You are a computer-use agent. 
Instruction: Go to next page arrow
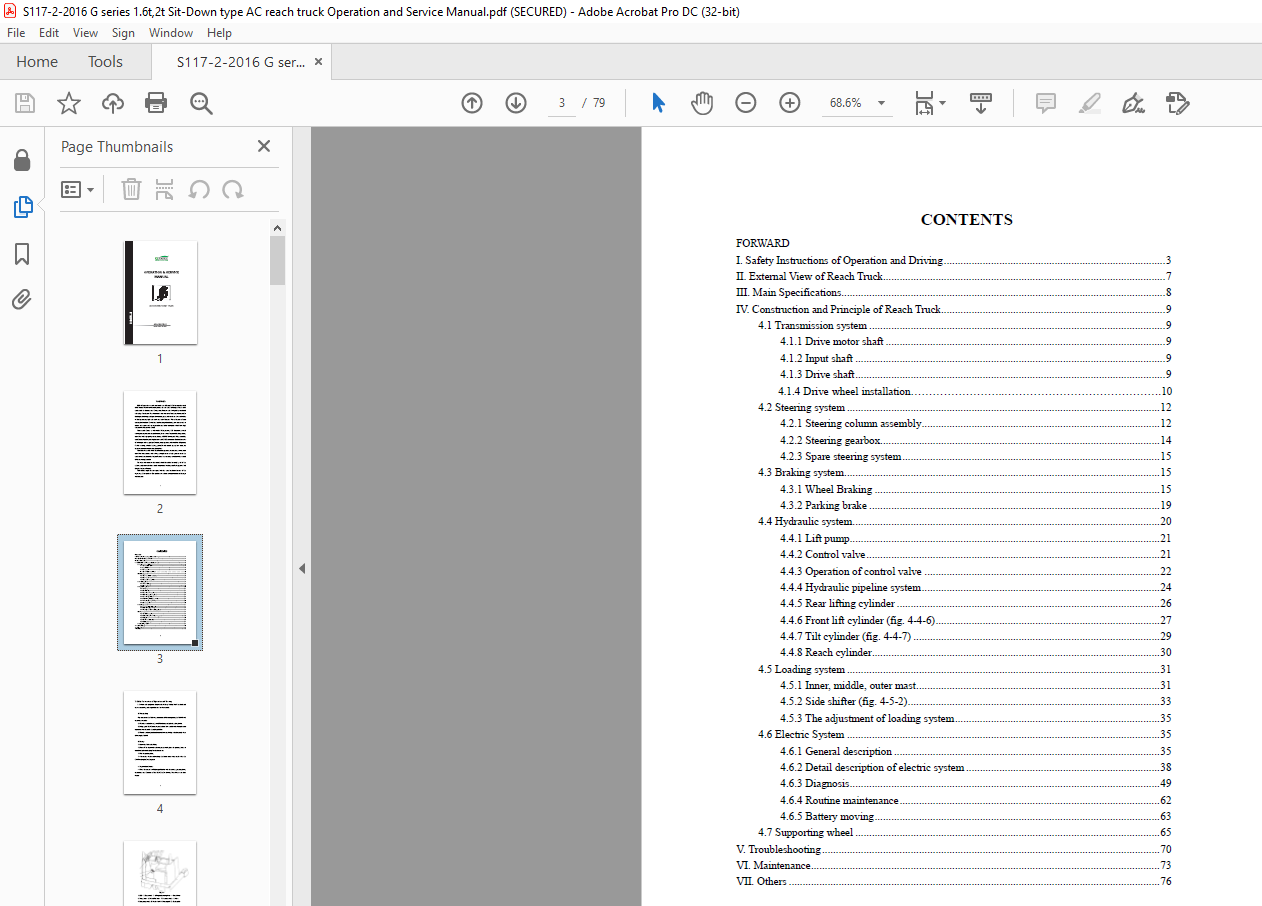coord(516,103)
